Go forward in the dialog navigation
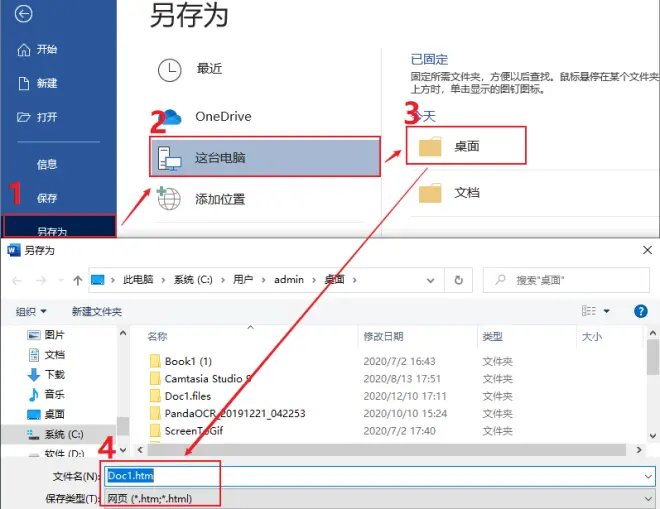Screen dimensions: 660x509 [41, 280]
